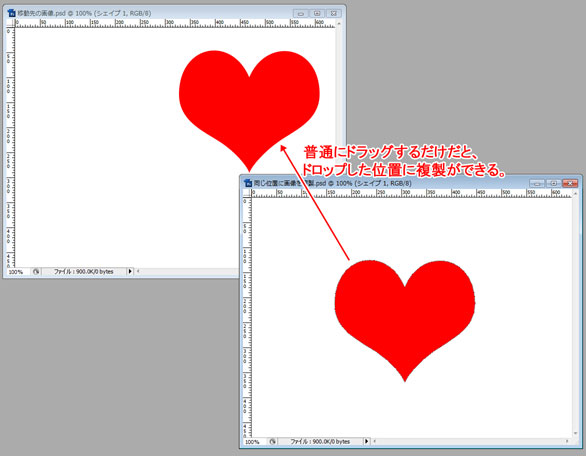Viewport: 586px width, 456px height.
Task: Click the ruler origin corner in 移動先の画像.psd window
Action: point(10,24)
